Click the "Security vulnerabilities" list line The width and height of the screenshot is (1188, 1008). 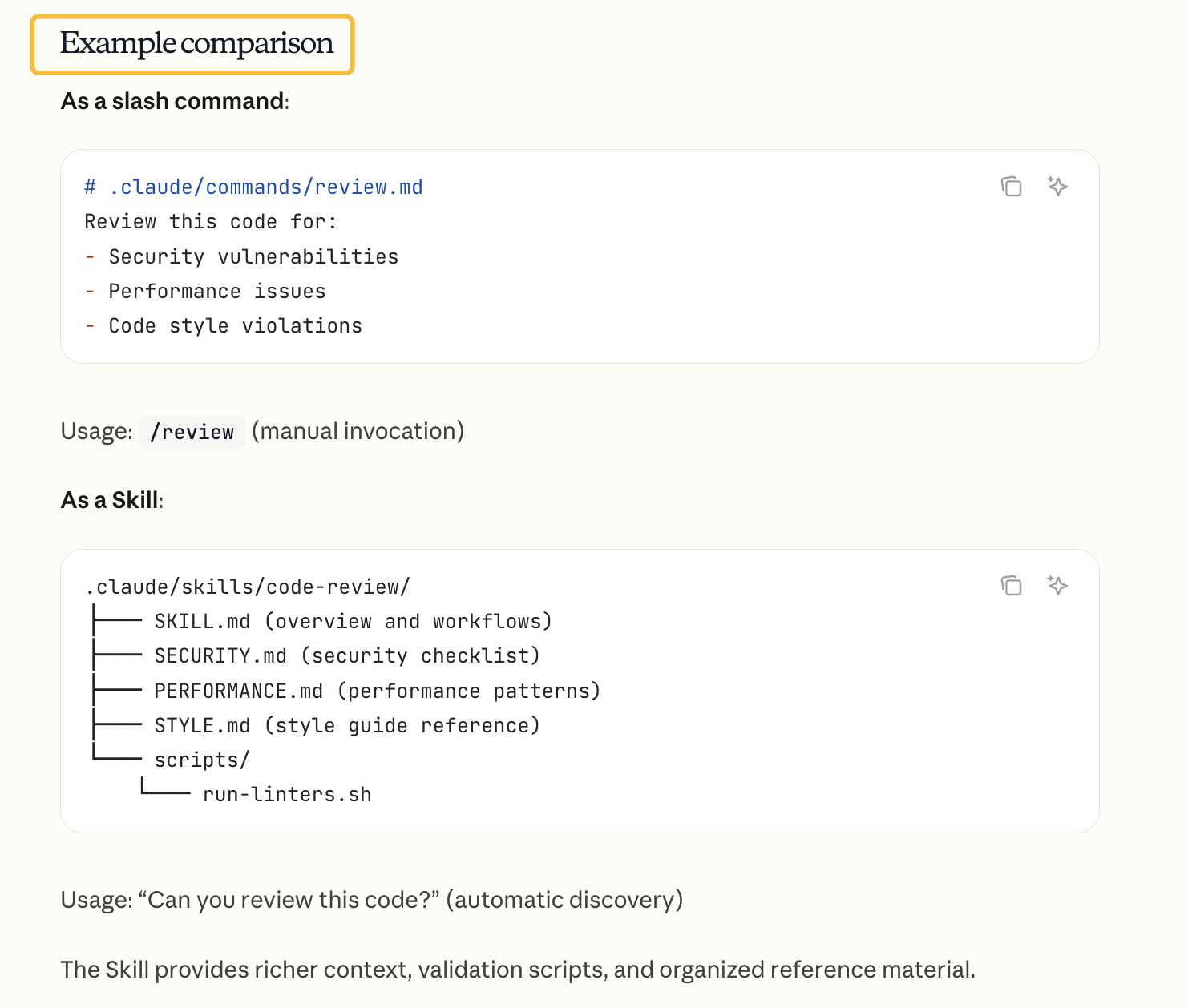click(x=253, y=257)
